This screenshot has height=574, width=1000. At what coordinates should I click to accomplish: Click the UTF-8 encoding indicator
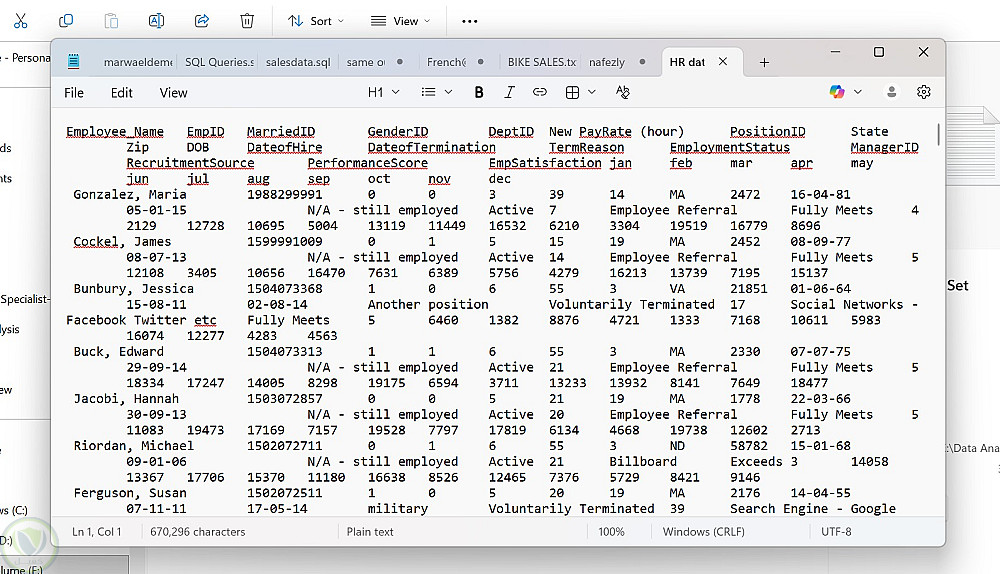click(836, 532)
